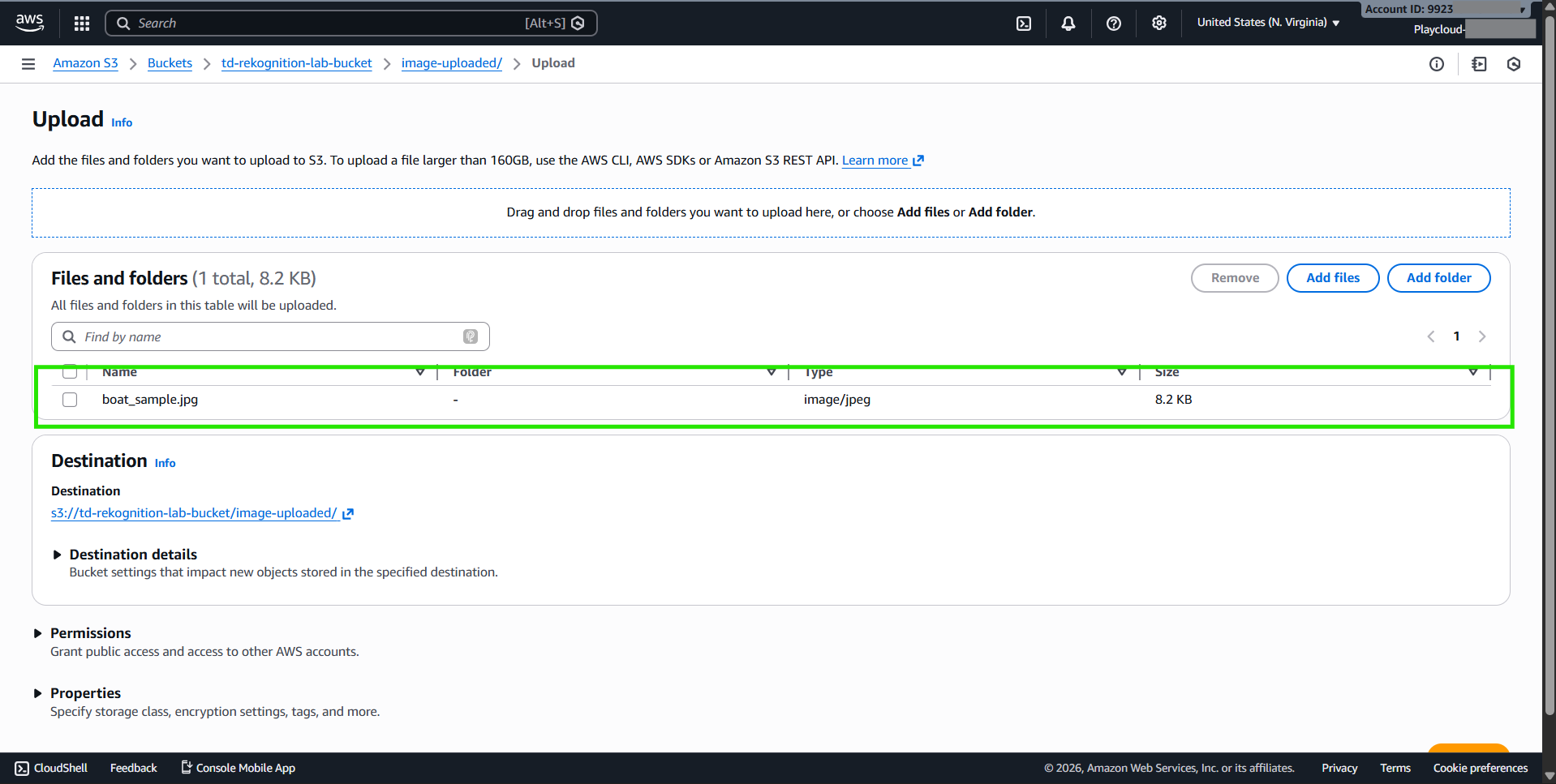Select the boat_sample.jpg checkbox
Viewport: 1556px width, 784px height.
point(70,400)
